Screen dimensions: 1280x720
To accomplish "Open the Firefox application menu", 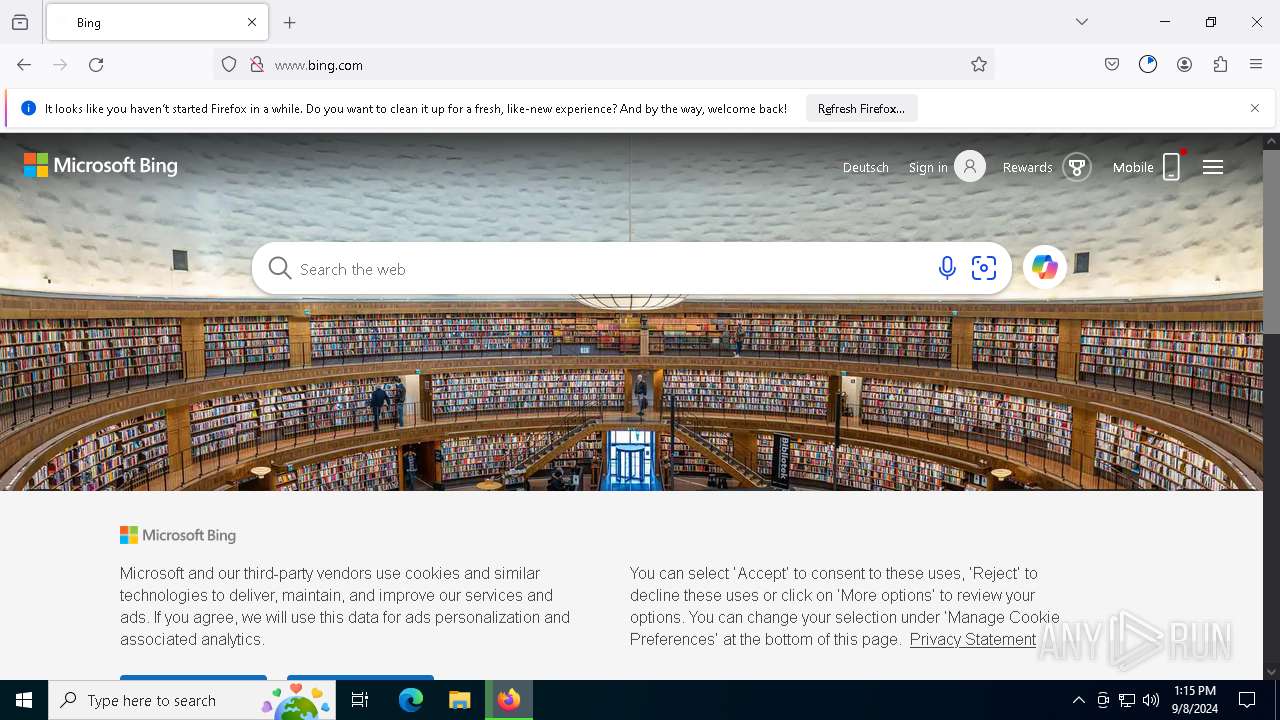I will click(1256, 65).
